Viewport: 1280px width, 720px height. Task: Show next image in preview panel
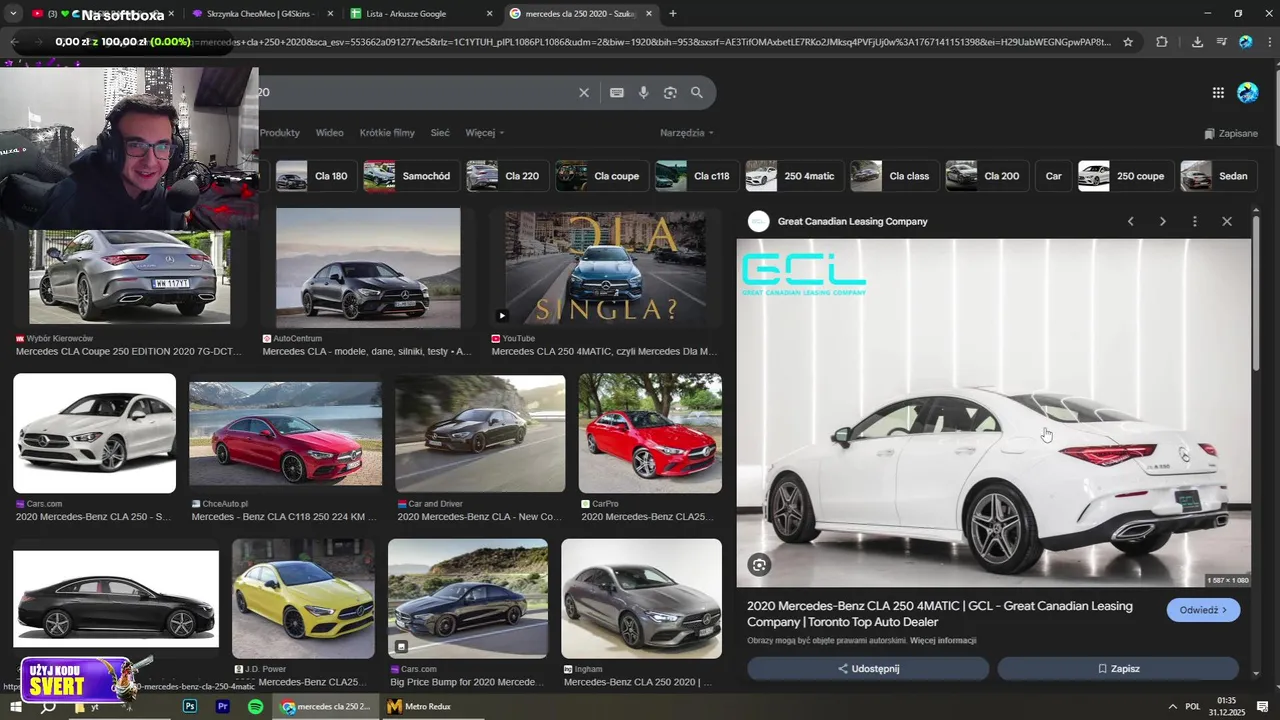(1162, 221)
